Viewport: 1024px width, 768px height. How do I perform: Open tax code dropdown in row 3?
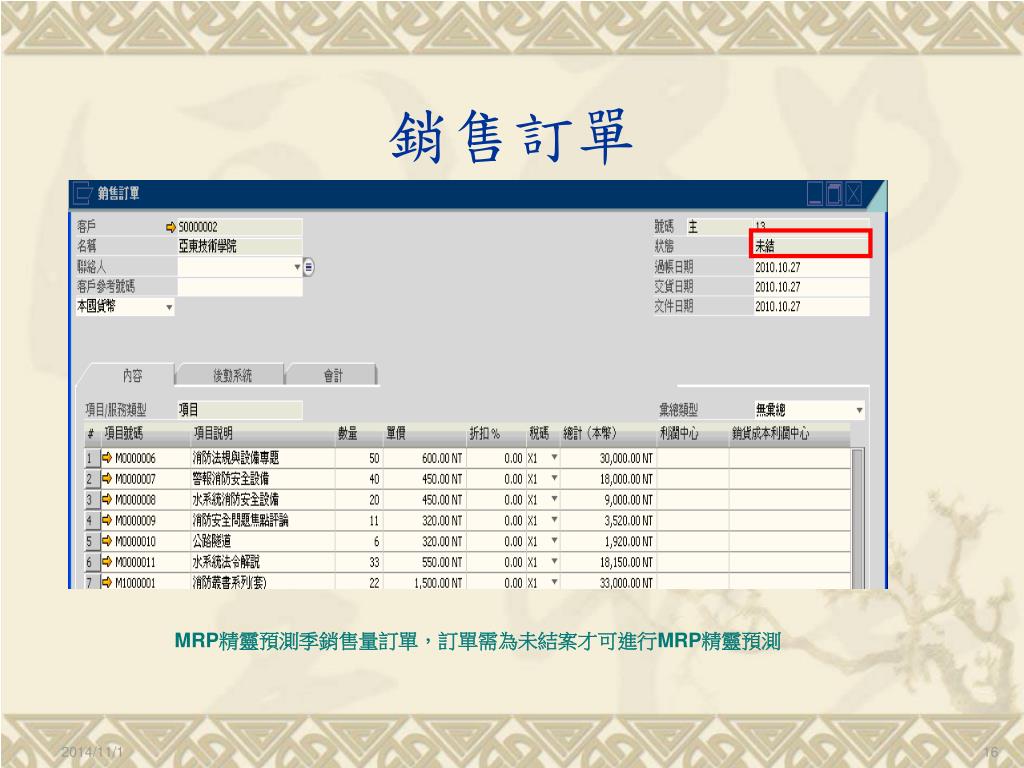click(554, 500)
